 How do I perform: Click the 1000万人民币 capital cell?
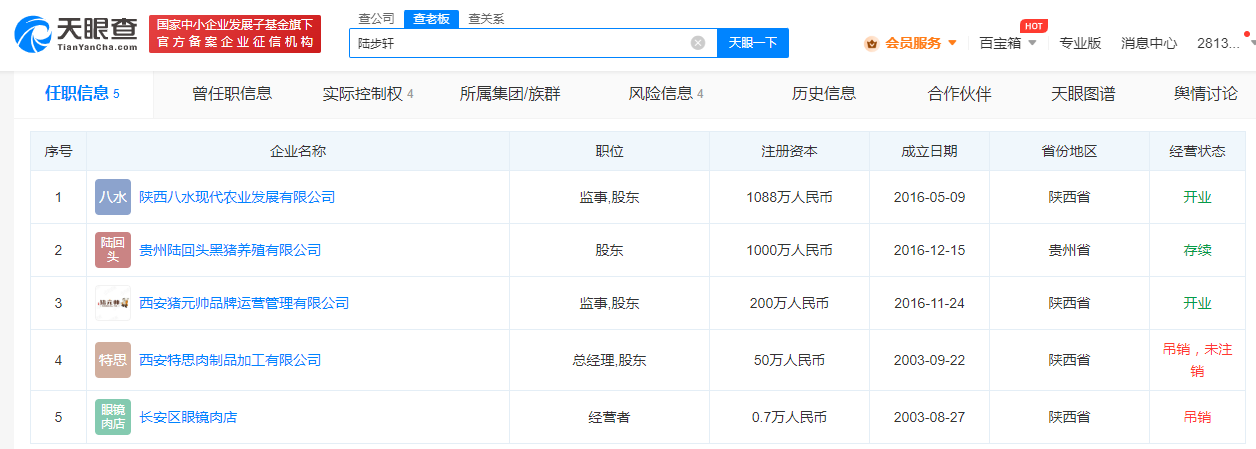tap(790, 250)
